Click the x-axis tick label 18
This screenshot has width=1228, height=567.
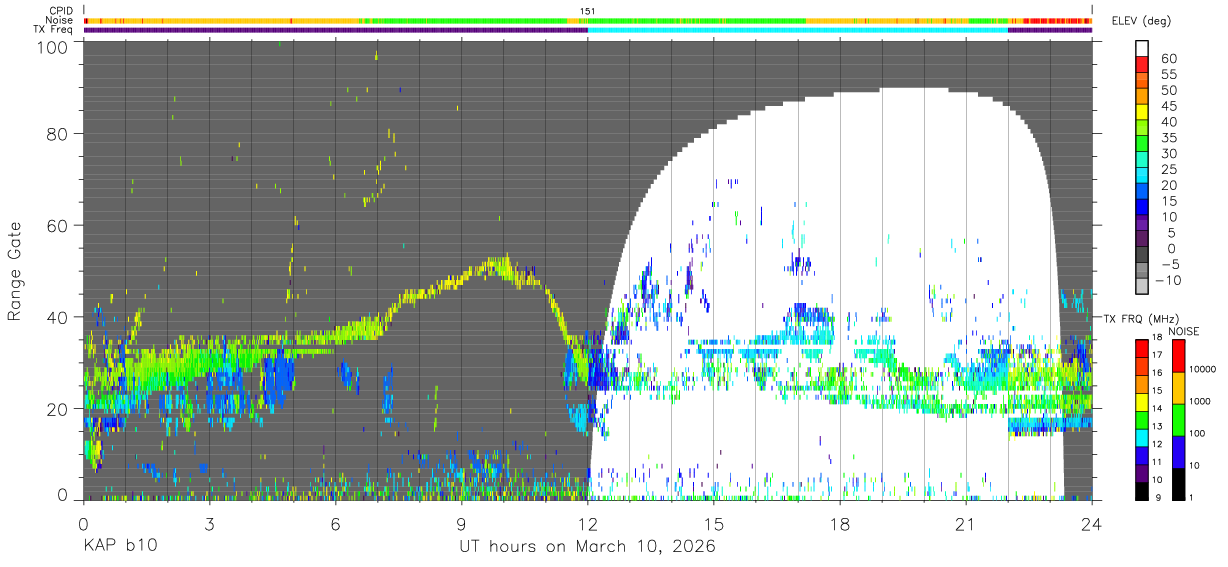(x=840, y=525)
